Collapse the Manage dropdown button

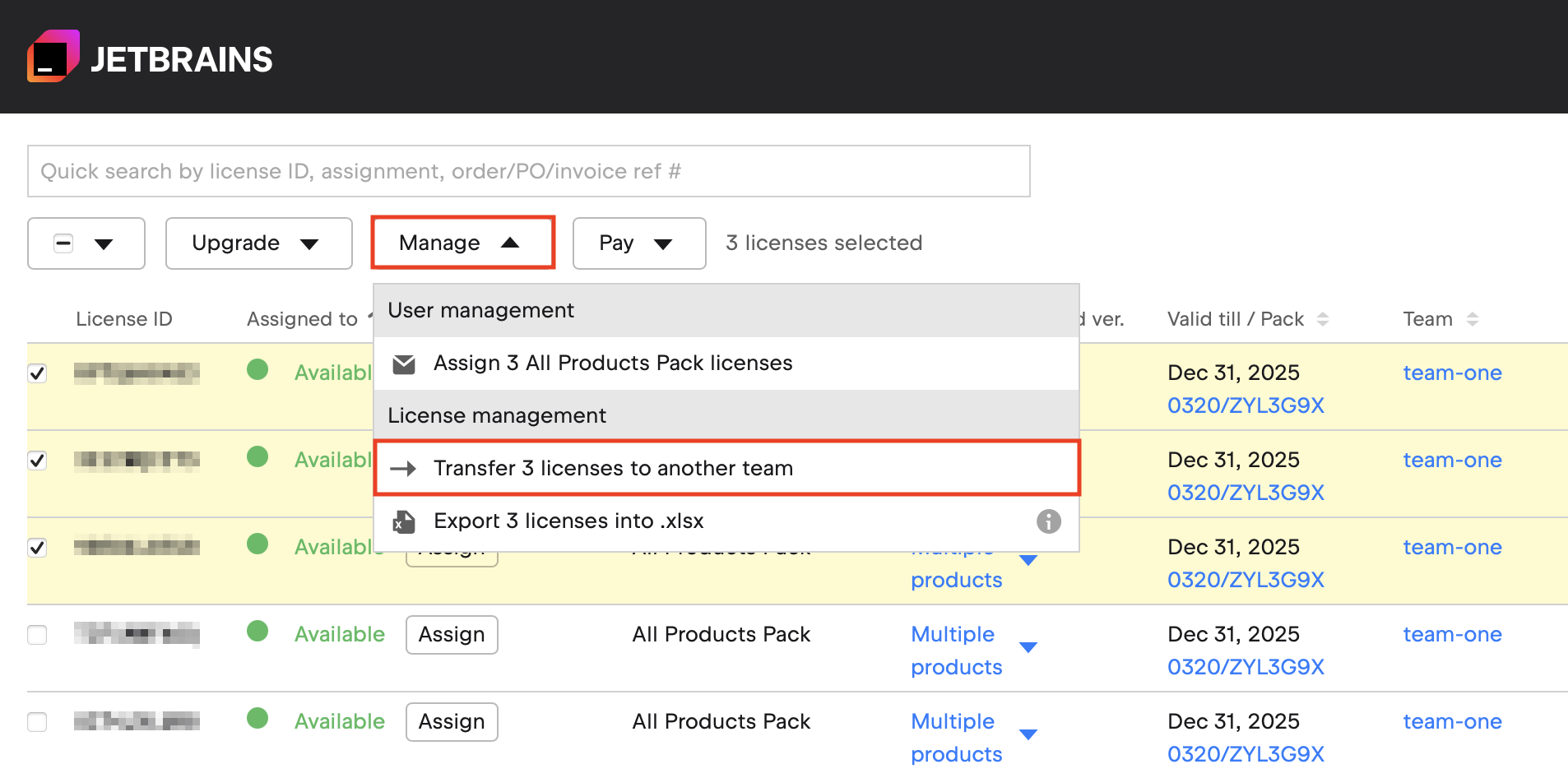click(462, 243)
